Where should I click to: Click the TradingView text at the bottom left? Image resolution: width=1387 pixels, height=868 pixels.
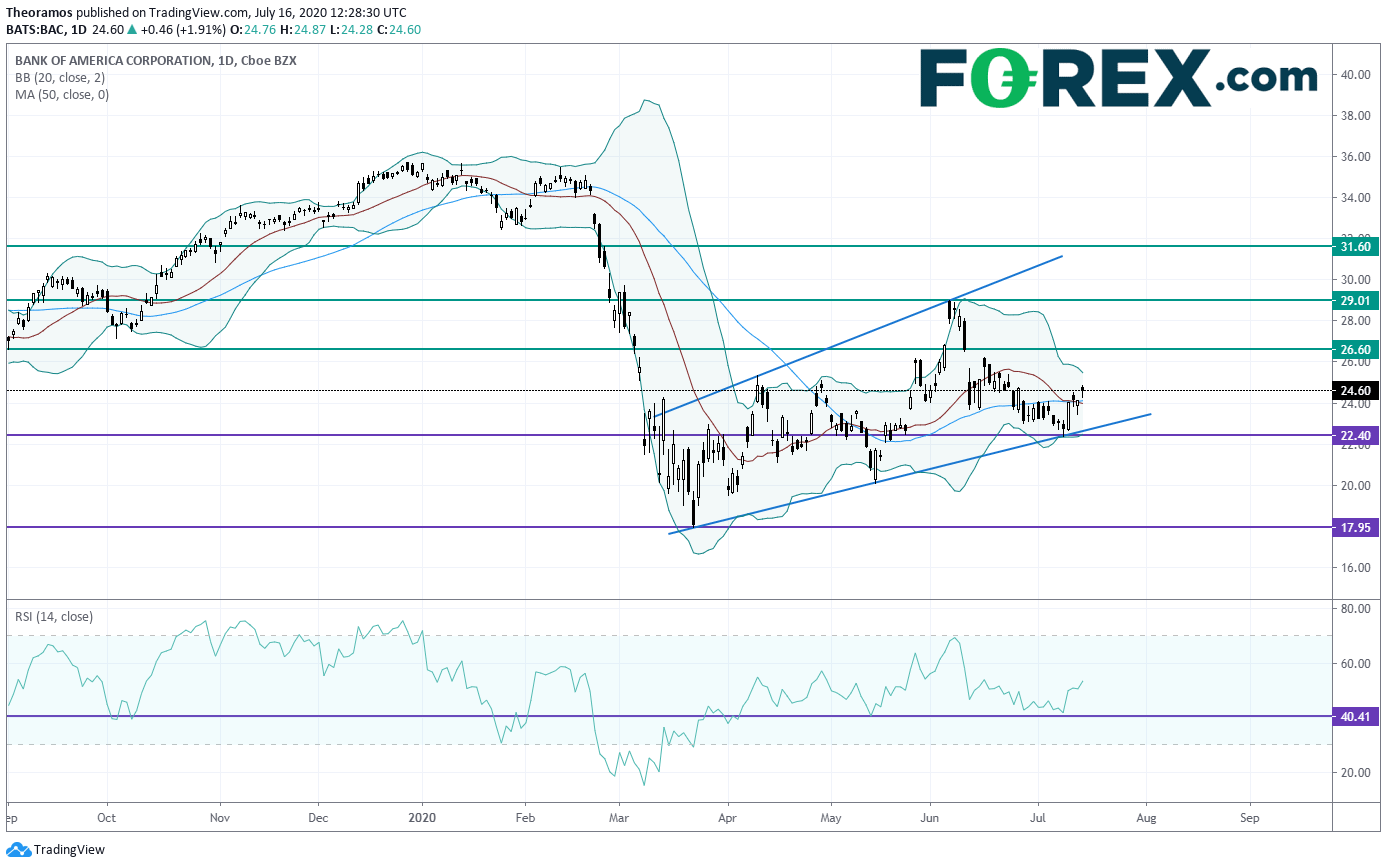click(69, 850)
